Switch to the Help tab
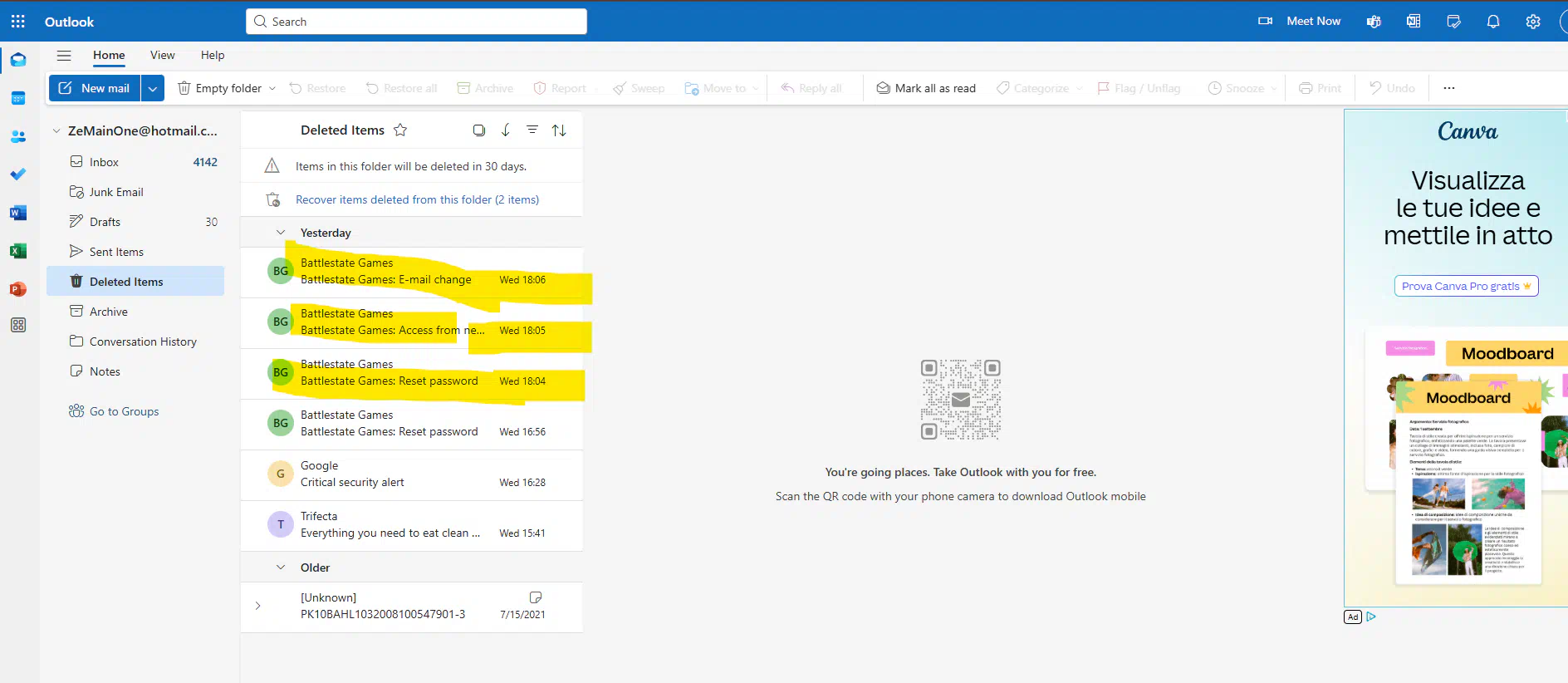Viewport: 1568px width, 683px height. pyautogui.click(x=213, y=55)
